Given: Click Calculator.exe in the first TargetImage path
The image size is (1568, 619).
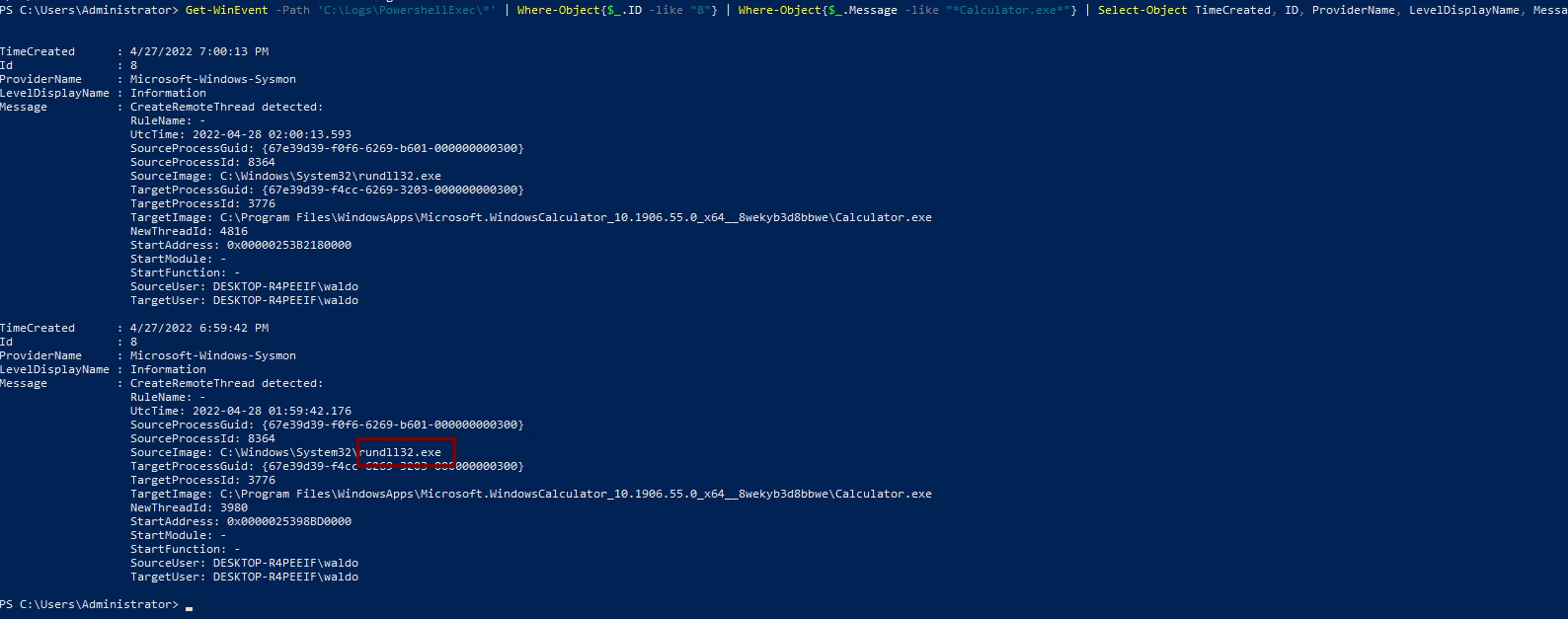Looking at the screenshot, I should [x=883, y=217].
